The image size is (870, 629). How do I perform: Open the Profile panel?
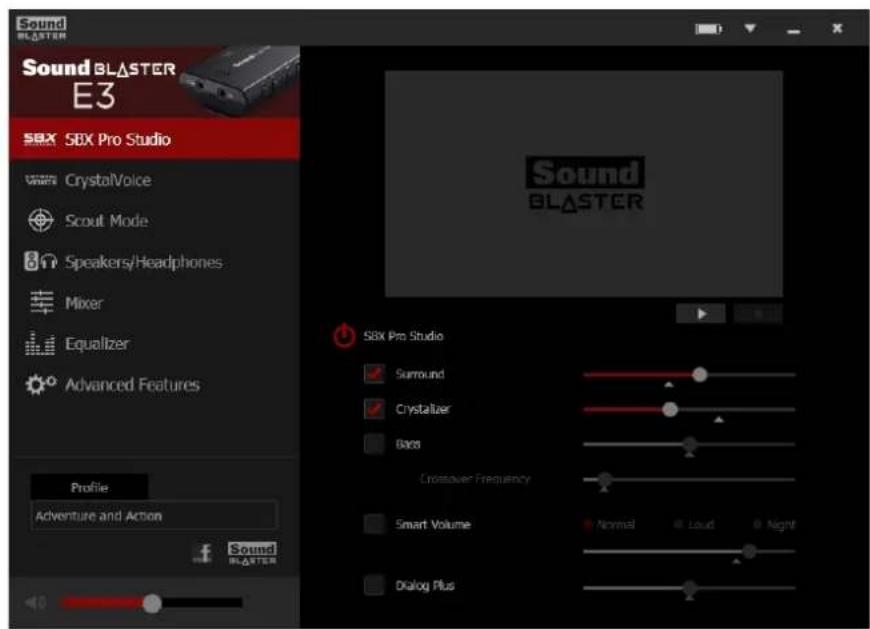pyautogui.click(x=89, y=488)
